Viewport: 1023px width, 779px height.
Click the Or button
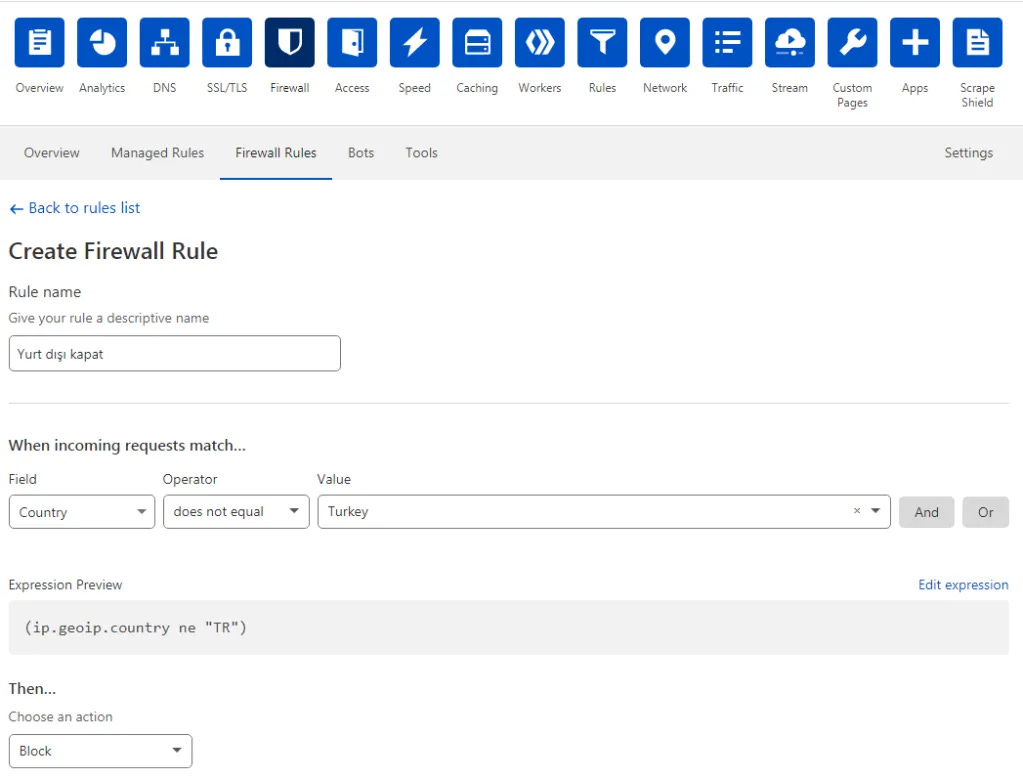click(985, 512)
